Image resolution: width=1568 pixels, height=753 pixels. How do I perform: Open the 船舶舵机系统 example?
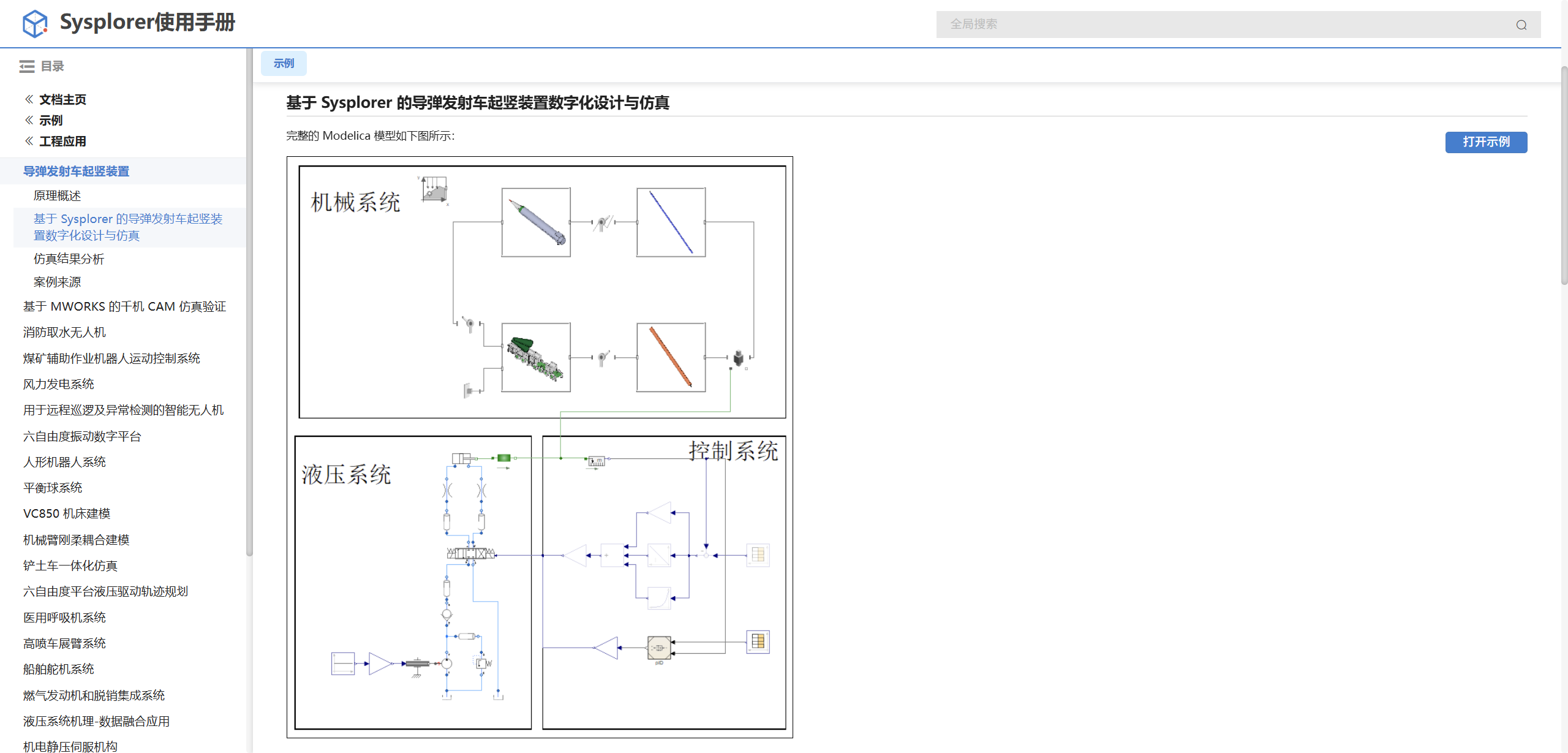(x=59, y=669)
